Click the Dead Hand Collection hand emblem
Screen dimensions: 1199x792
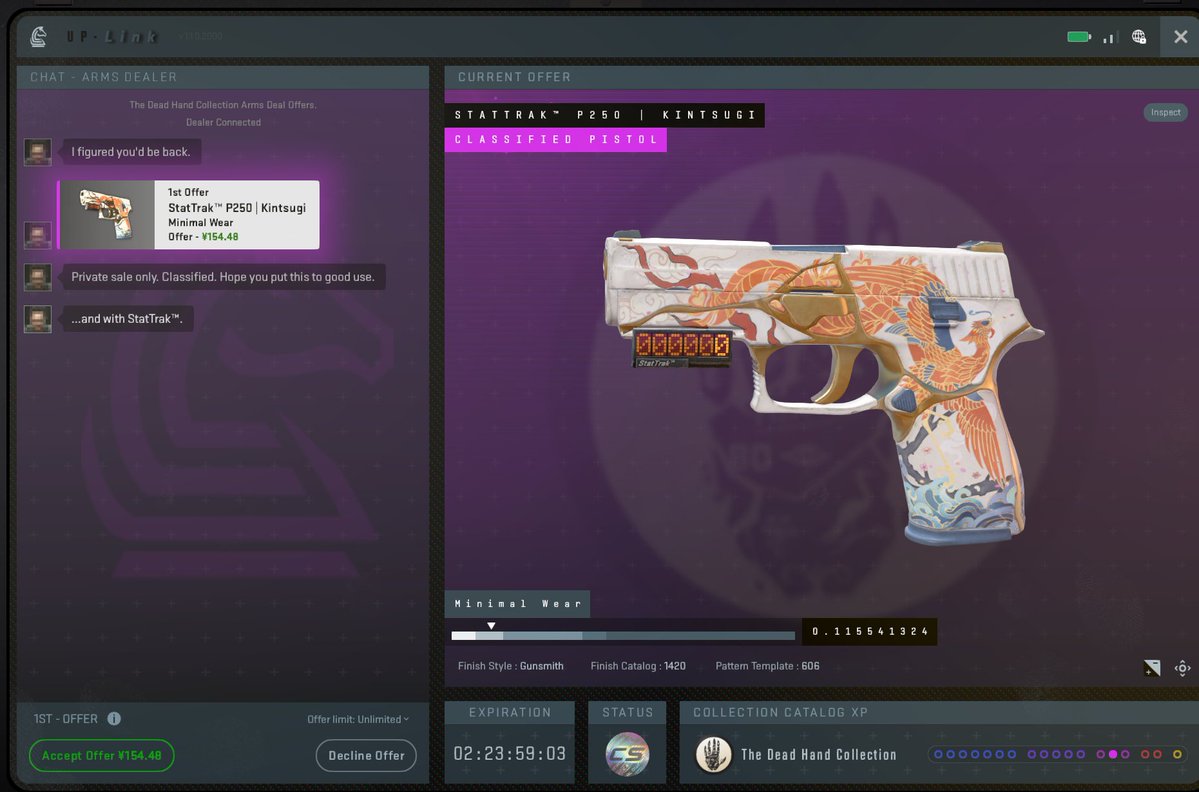(x=713, y=755)
